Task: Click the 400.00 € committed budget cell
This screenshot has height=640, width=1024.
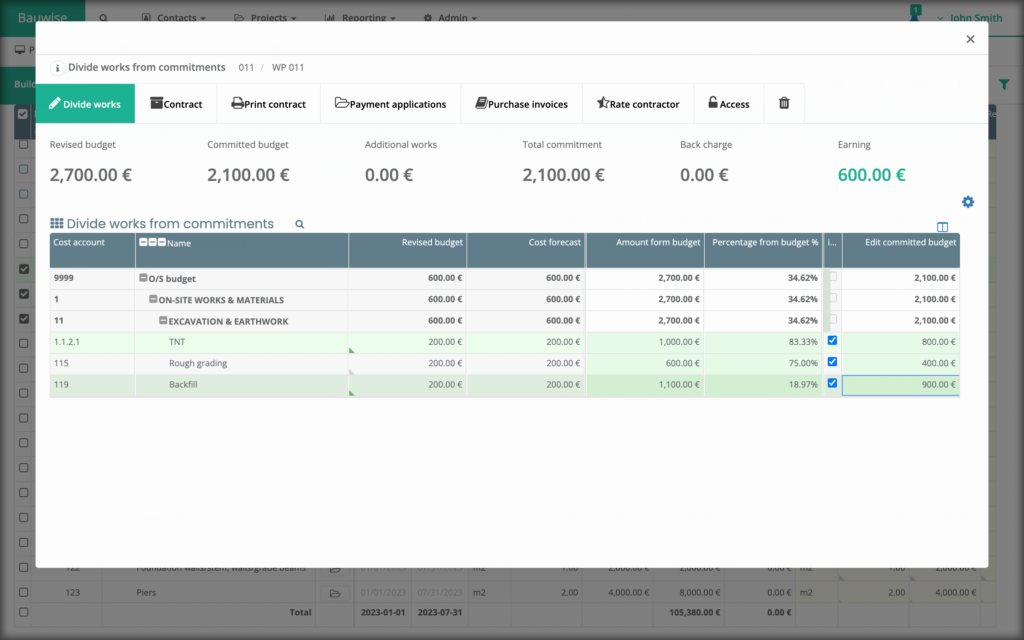Action: (901, 364)
